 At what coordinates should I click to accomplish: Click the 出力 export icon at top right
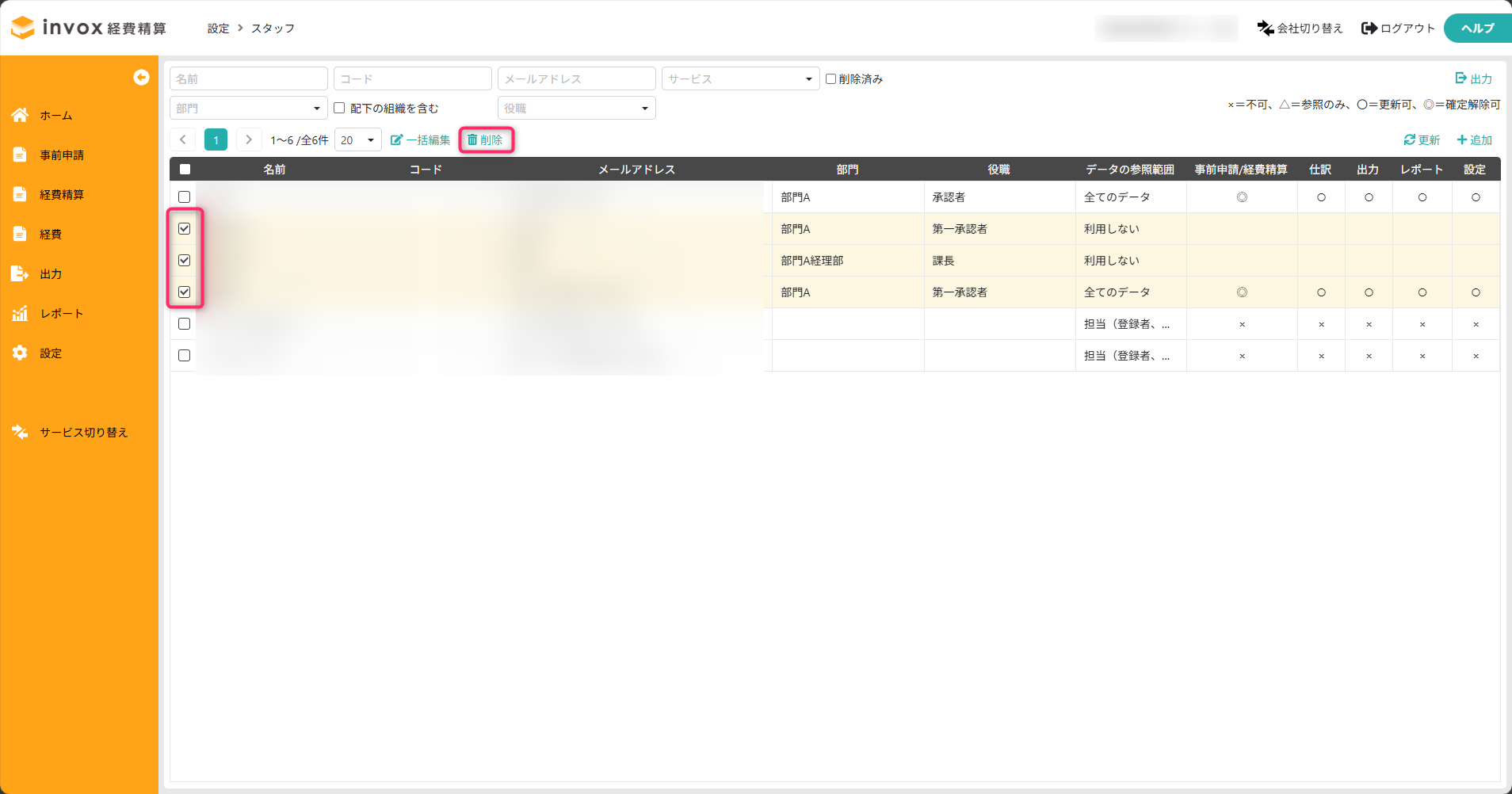[x=1460, y=78]
